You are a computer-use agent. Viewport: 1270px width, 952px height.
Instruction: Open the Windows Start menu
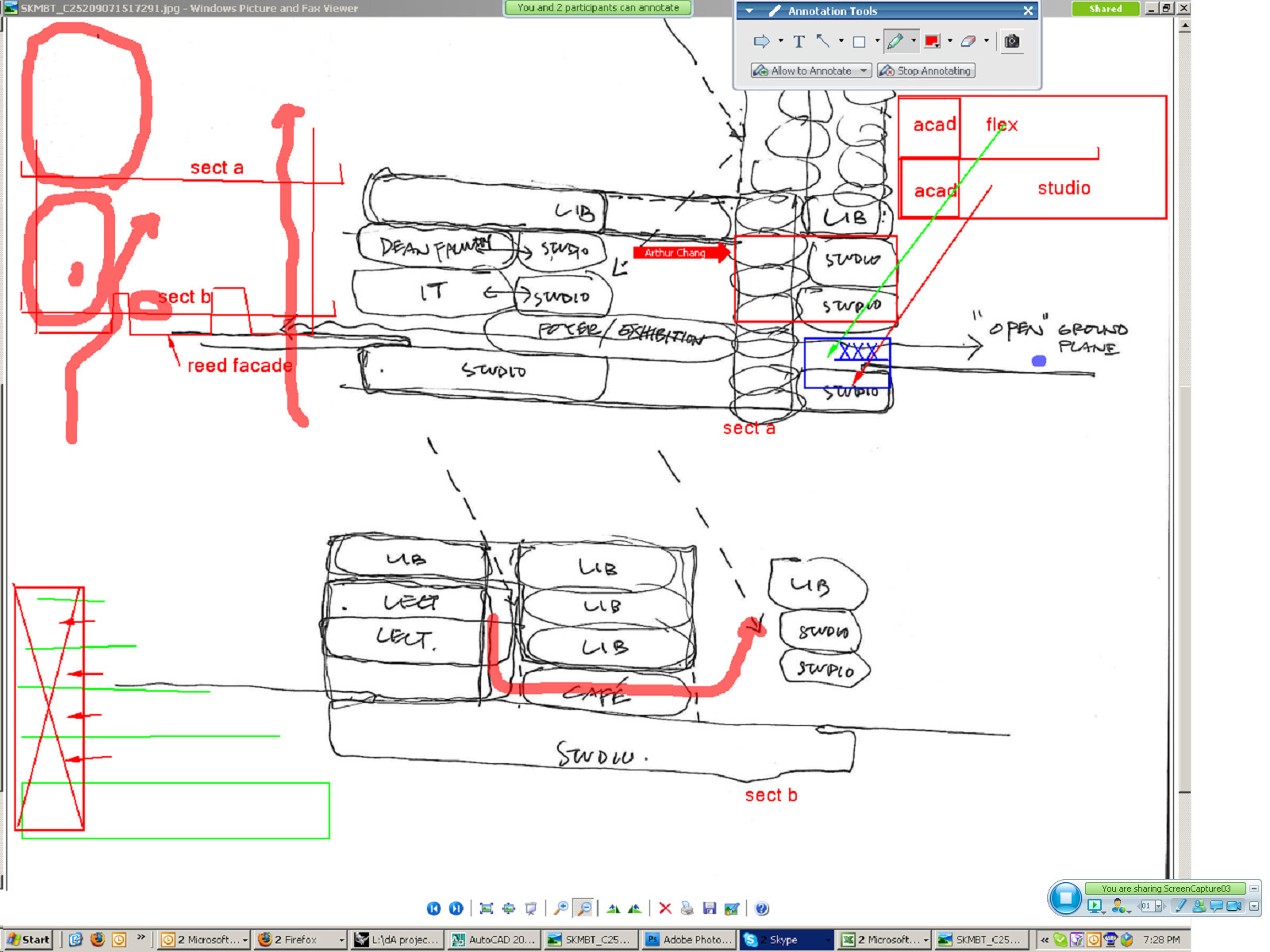[29, 939]
